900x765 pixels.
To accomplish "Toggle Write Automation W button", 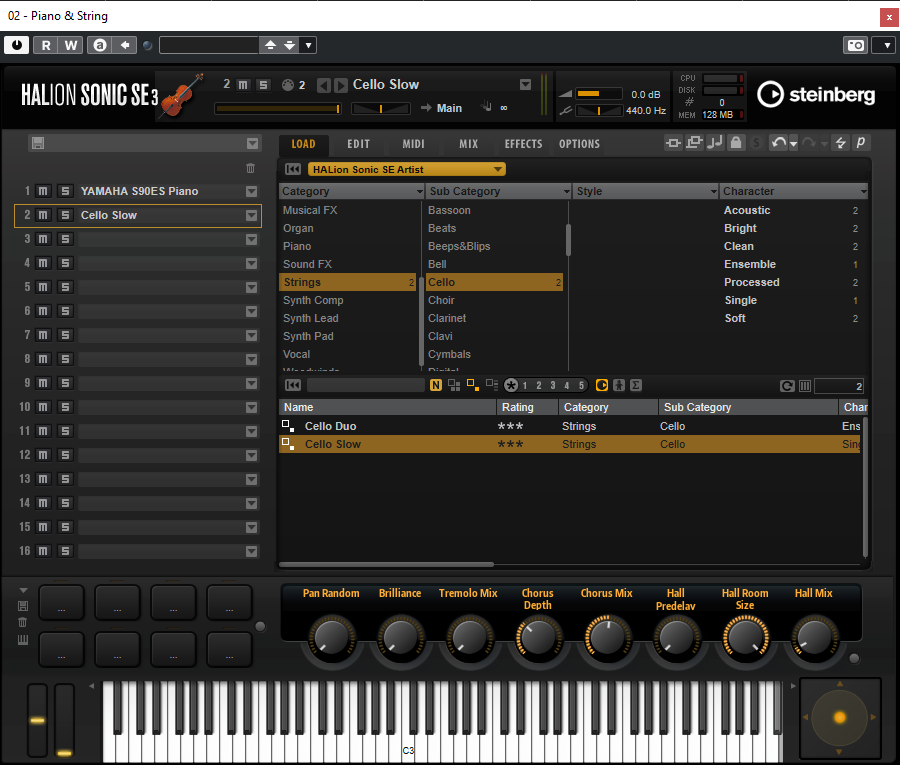I will click(x=71, y=45).
